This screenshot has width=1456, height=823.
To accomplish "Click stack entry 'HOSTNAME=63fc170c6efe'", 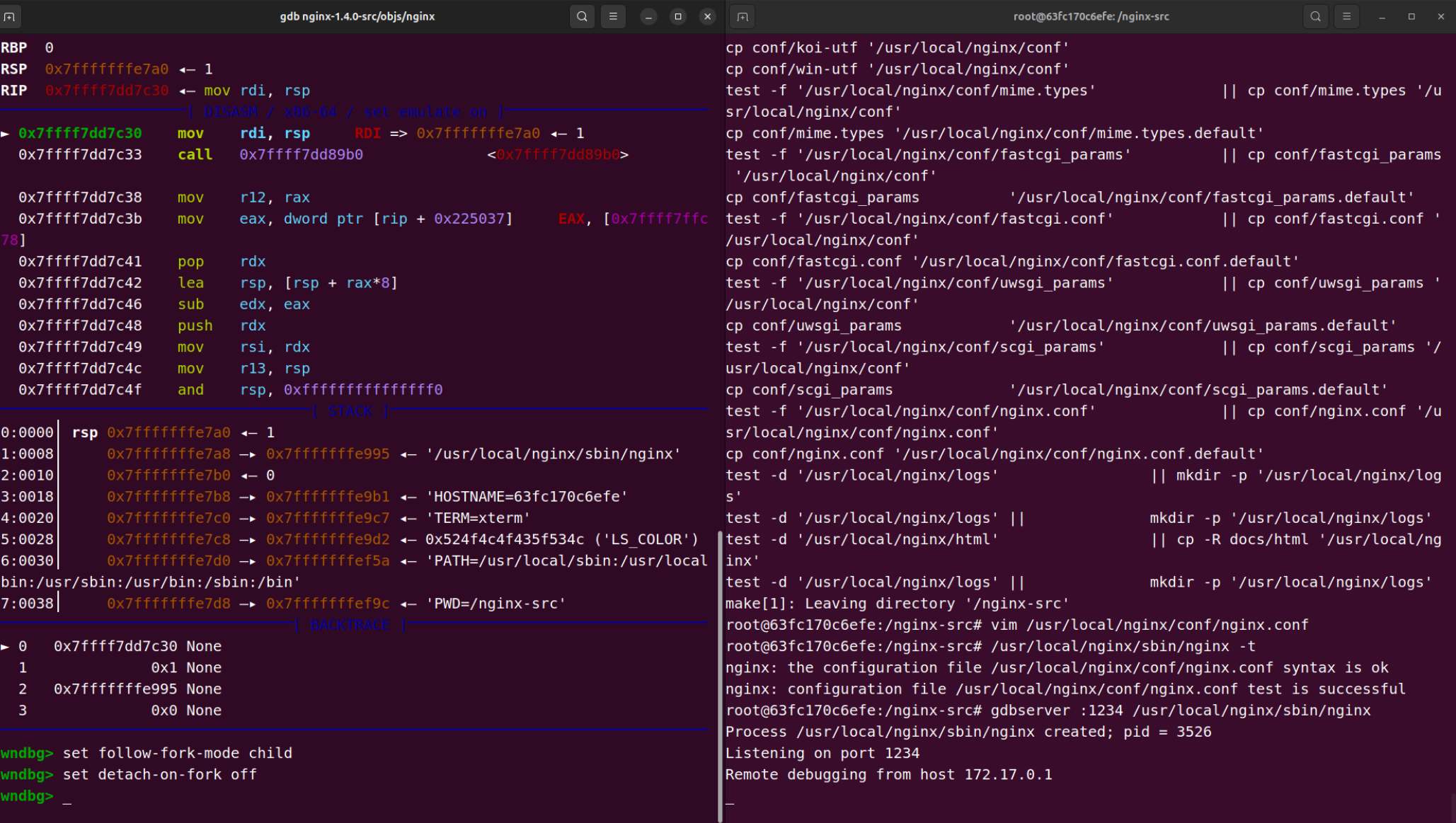I will pos(527,496).
